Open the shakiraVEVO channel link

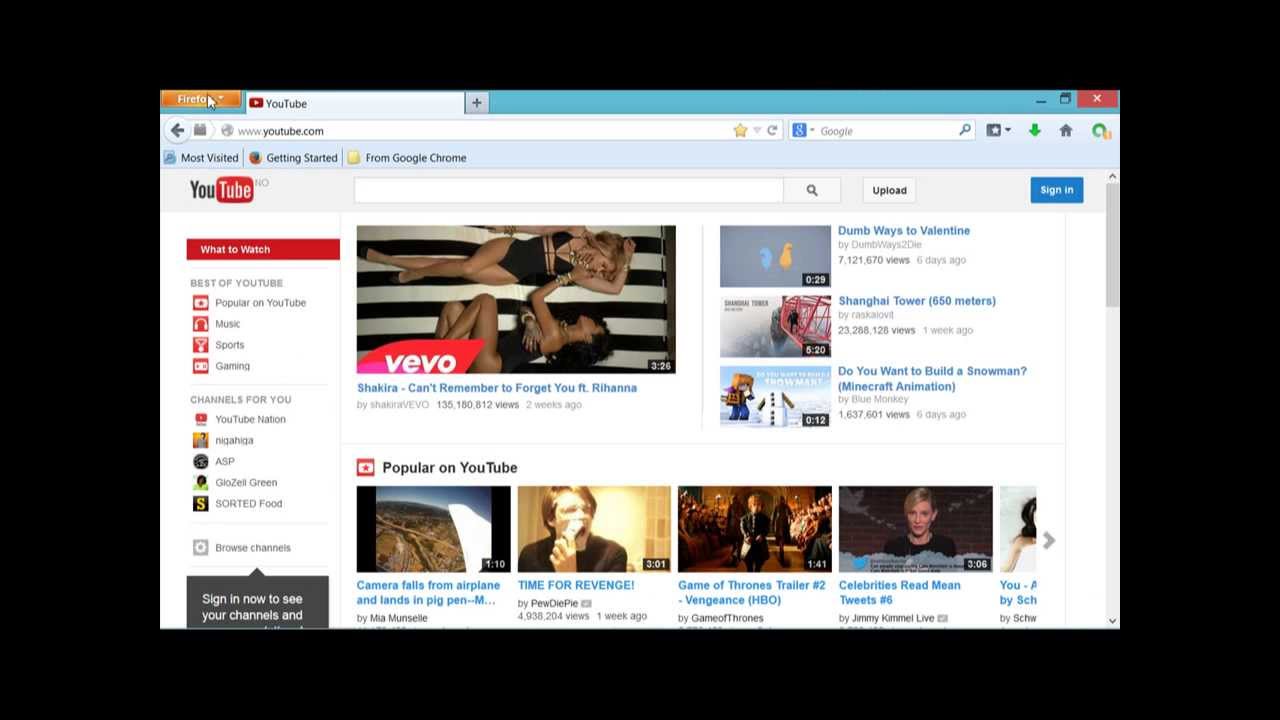click(x=399, y=405)
